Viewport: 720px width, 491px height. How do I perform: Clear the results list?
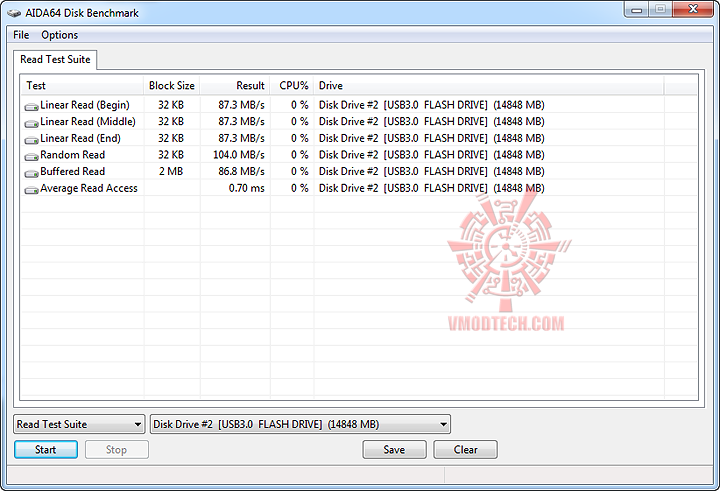466,450
